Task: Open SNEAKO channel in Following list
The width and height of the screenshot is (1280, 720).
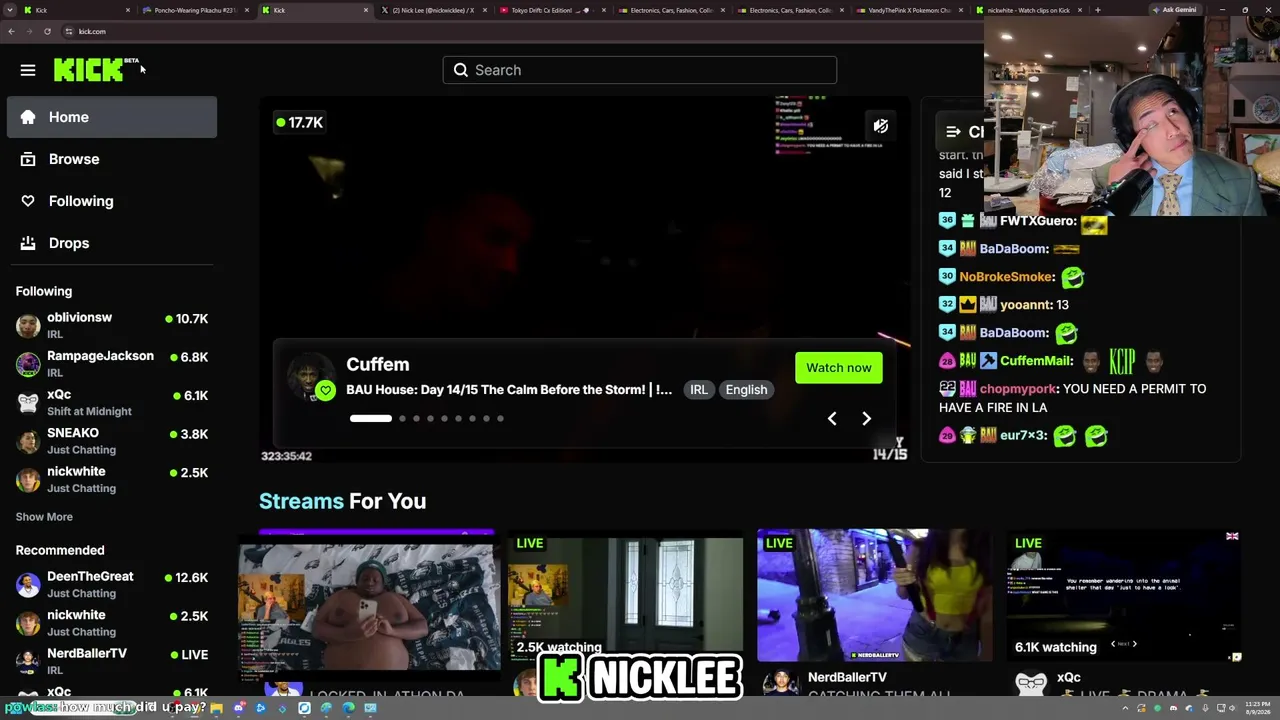Action: coord(112,441)
